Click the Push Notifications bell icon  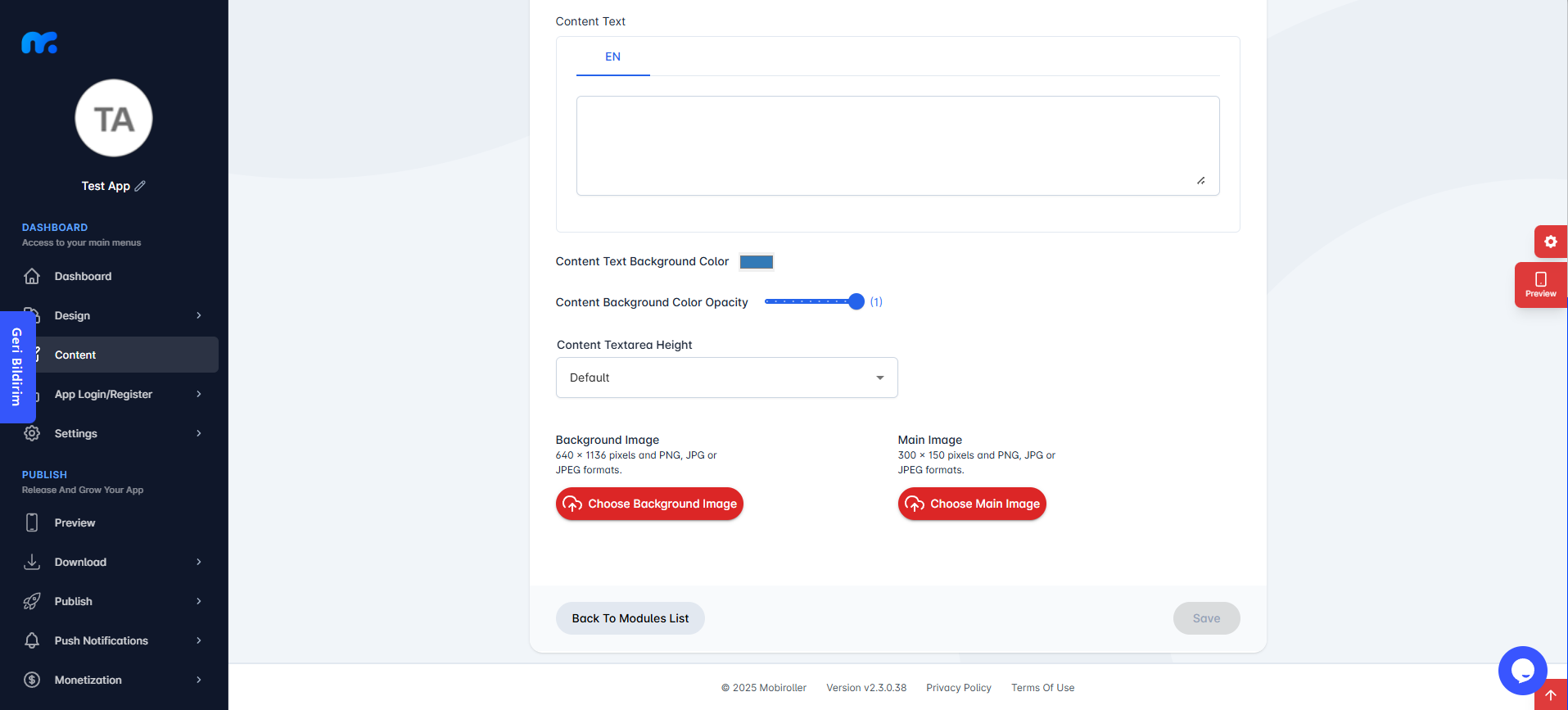(32, 640)
